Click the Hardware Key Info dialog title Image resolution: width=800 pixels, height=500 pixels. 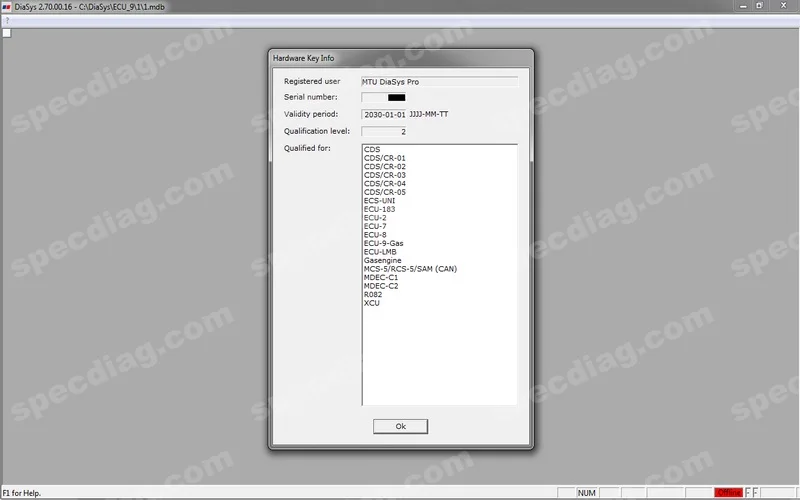click(x=303, y=58)
